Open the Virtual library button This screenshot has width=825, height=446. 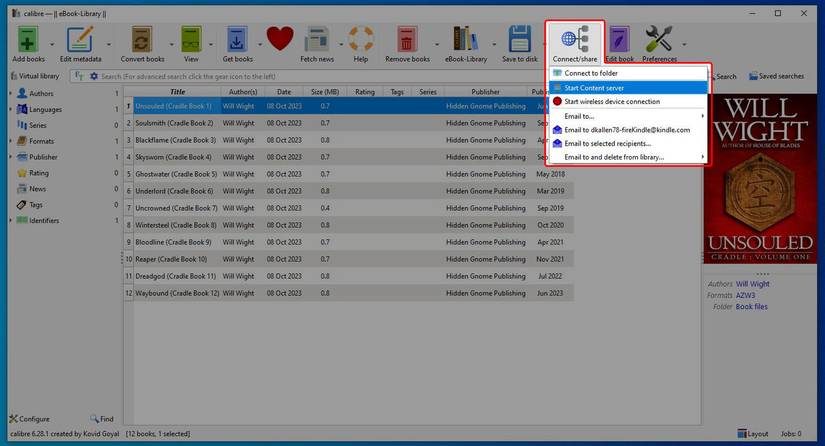pos(35,76)
